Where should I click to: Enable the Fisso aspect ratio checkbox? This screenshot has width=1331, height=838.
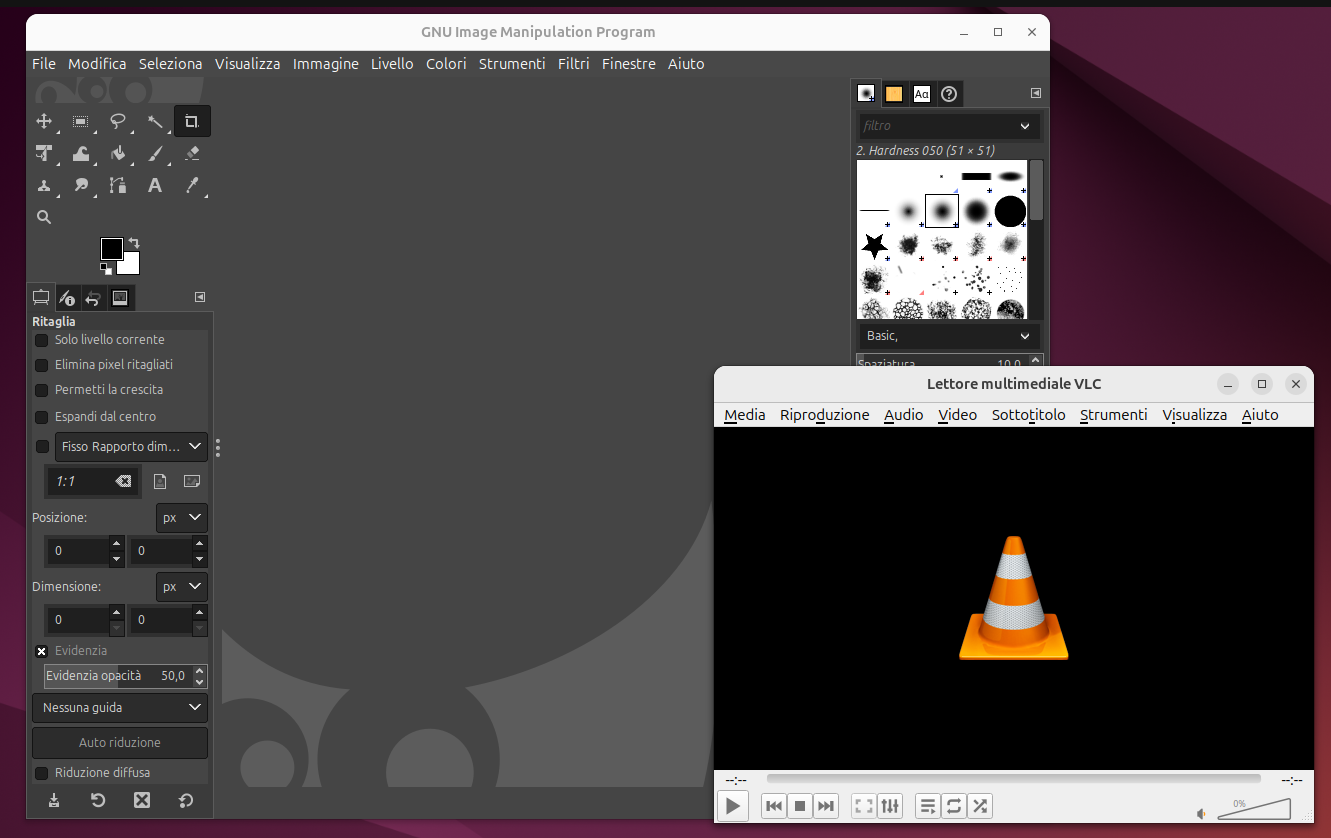(x=42, y=447)
